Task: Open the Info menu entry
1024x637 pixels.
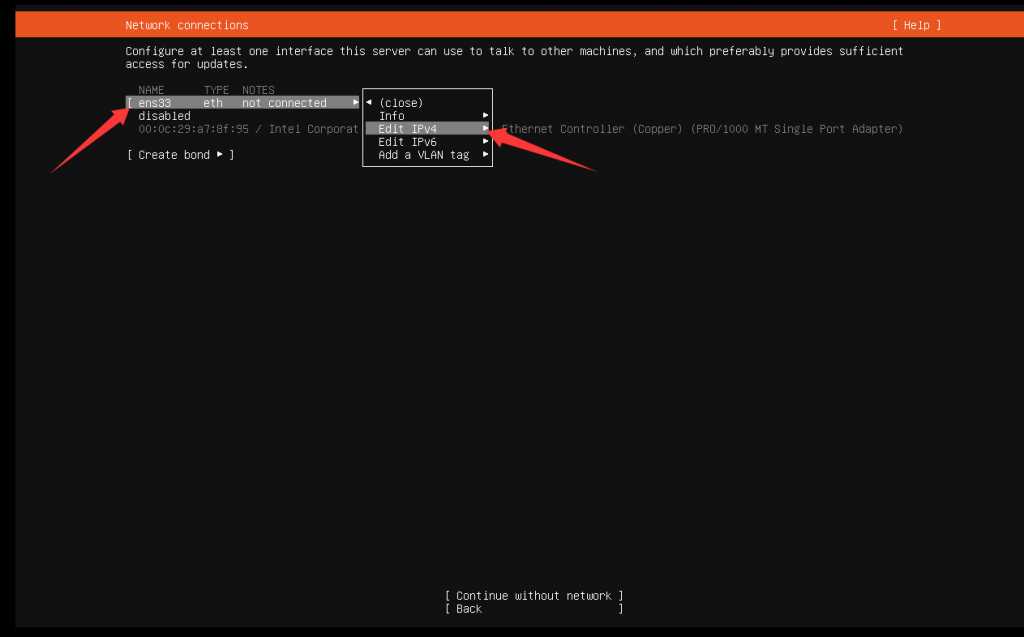Action: tap(391, 116)
